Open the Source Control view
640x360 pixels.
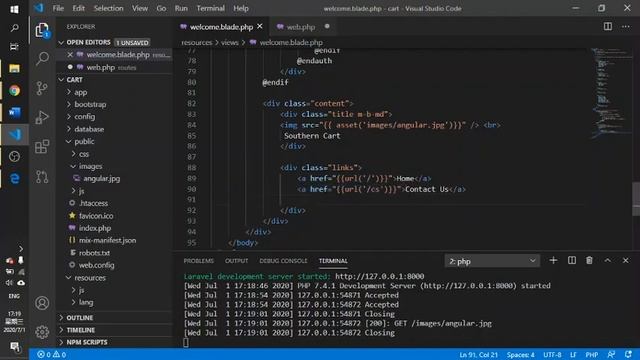pyautogui.click(x=42, y=88)
